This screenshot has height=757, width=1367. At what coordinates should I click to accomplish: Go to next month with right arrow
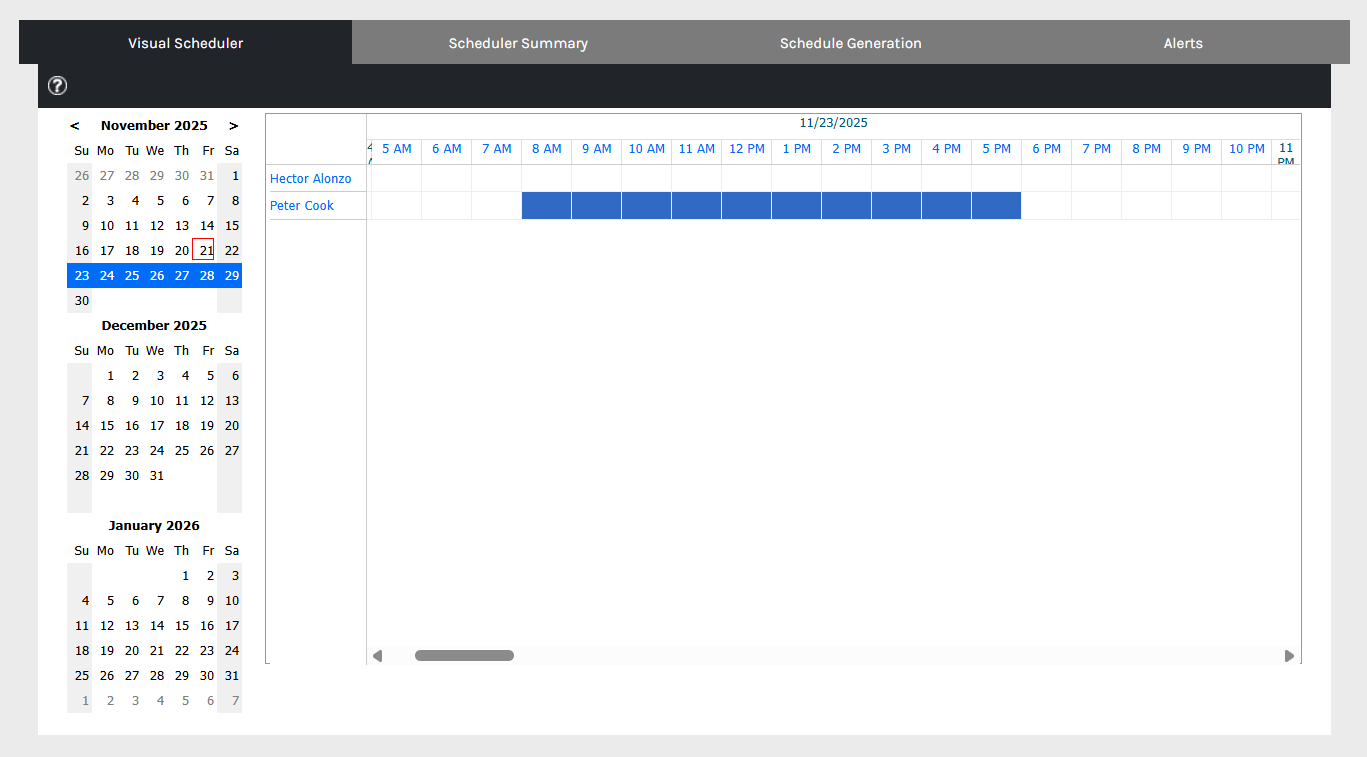(233, 126)
